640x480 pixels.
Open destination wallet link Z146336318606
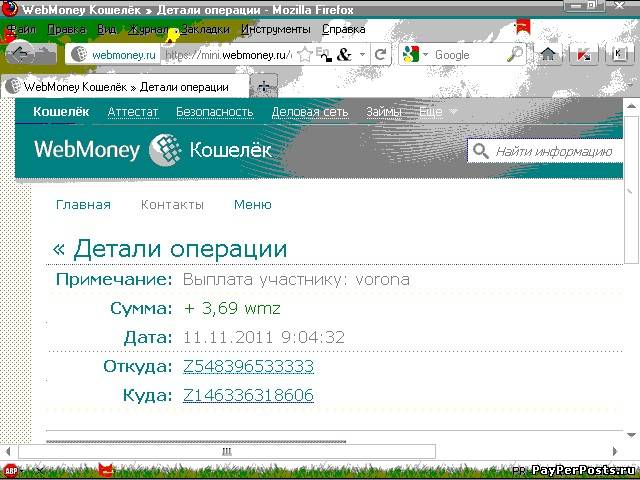[x=248, y=395]
